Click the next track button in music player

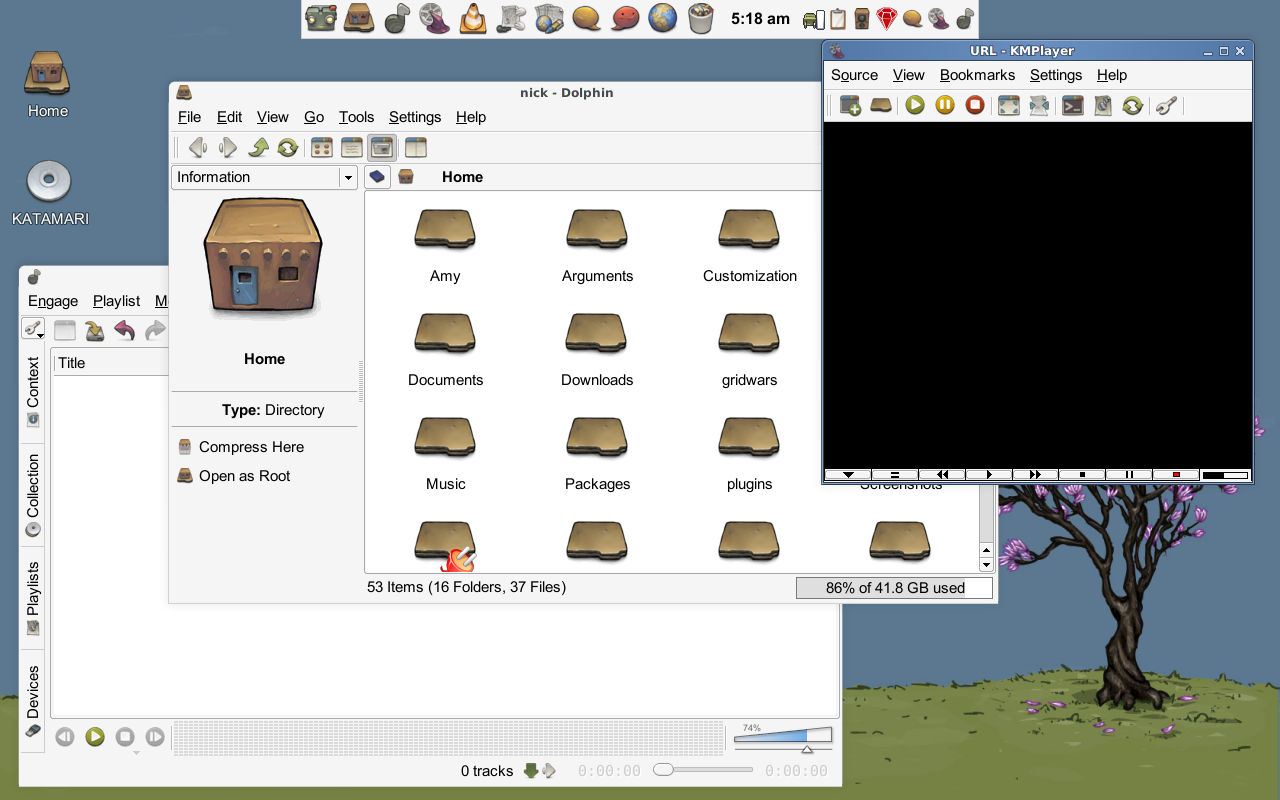155,737
